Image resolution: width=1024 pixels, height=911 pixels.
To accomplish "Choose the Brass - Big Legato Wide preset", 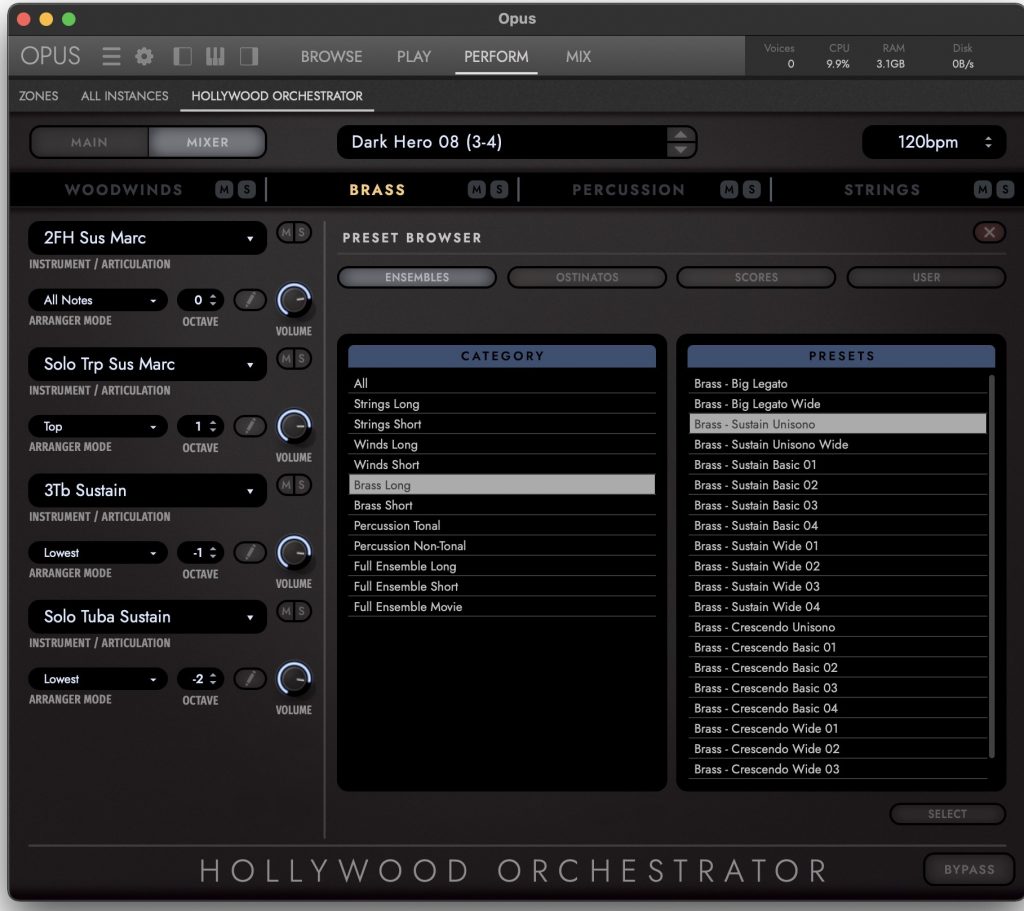I will click(x=838, y=404).
